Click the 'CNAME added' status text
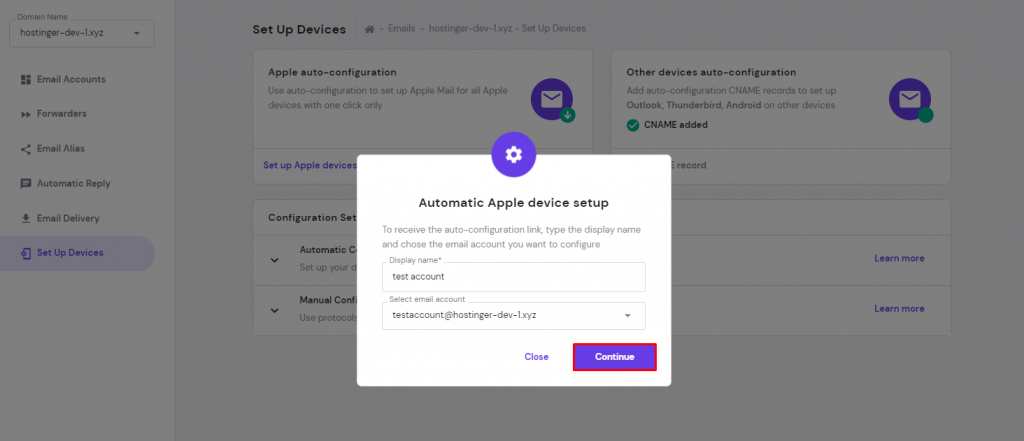 coord(676,125)
